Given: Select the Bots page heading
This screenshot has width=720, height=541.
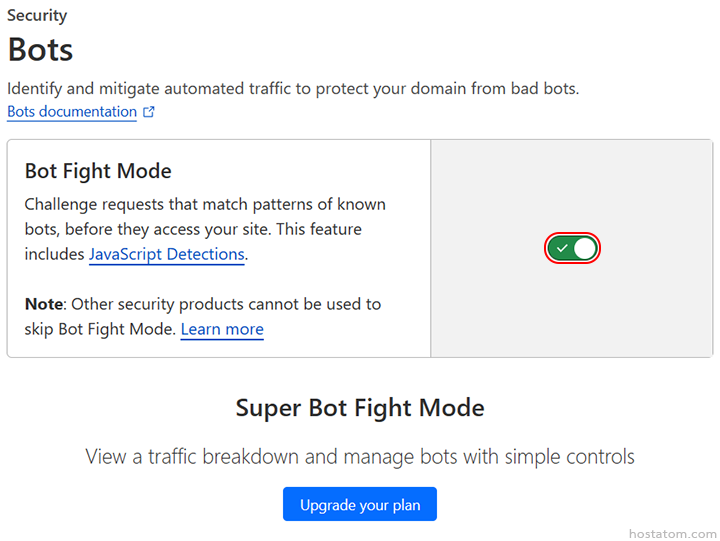Looking at the screenshot, I should click(40, 50).
